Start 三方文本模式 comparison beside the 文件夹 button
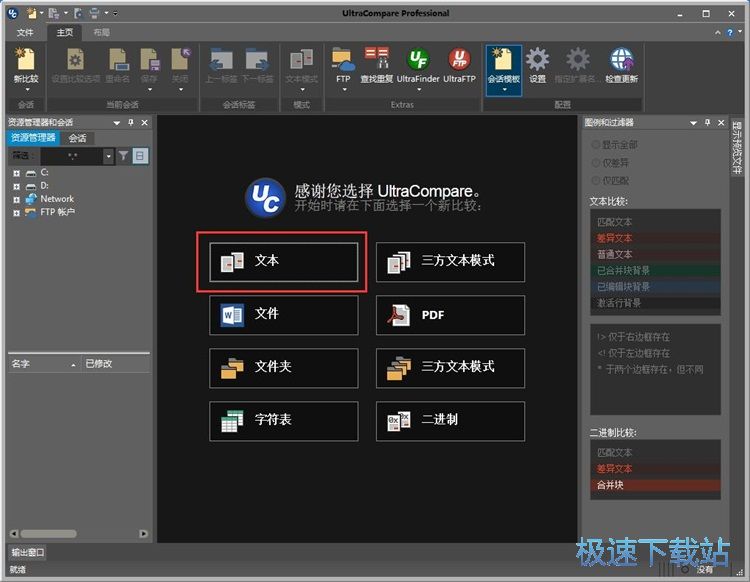 [x=450, y=368]
